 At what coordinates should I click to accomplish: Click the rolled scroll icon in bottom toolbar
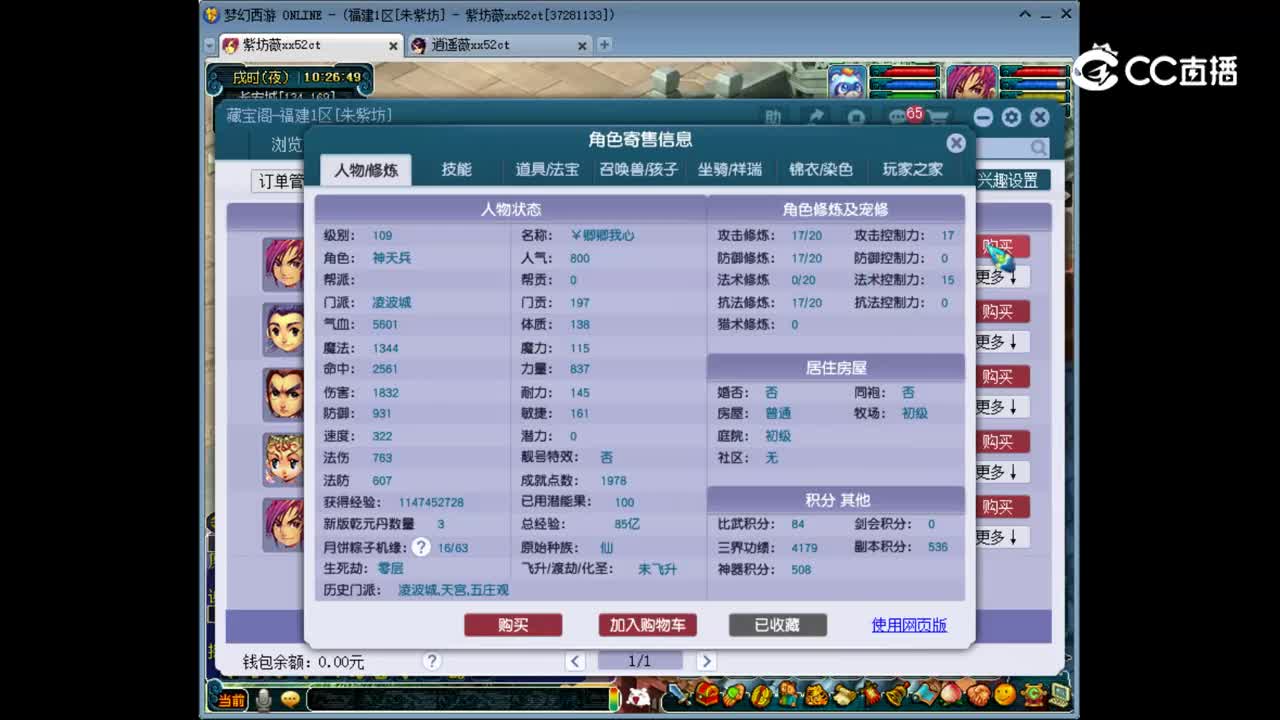[x=845, y=695]
